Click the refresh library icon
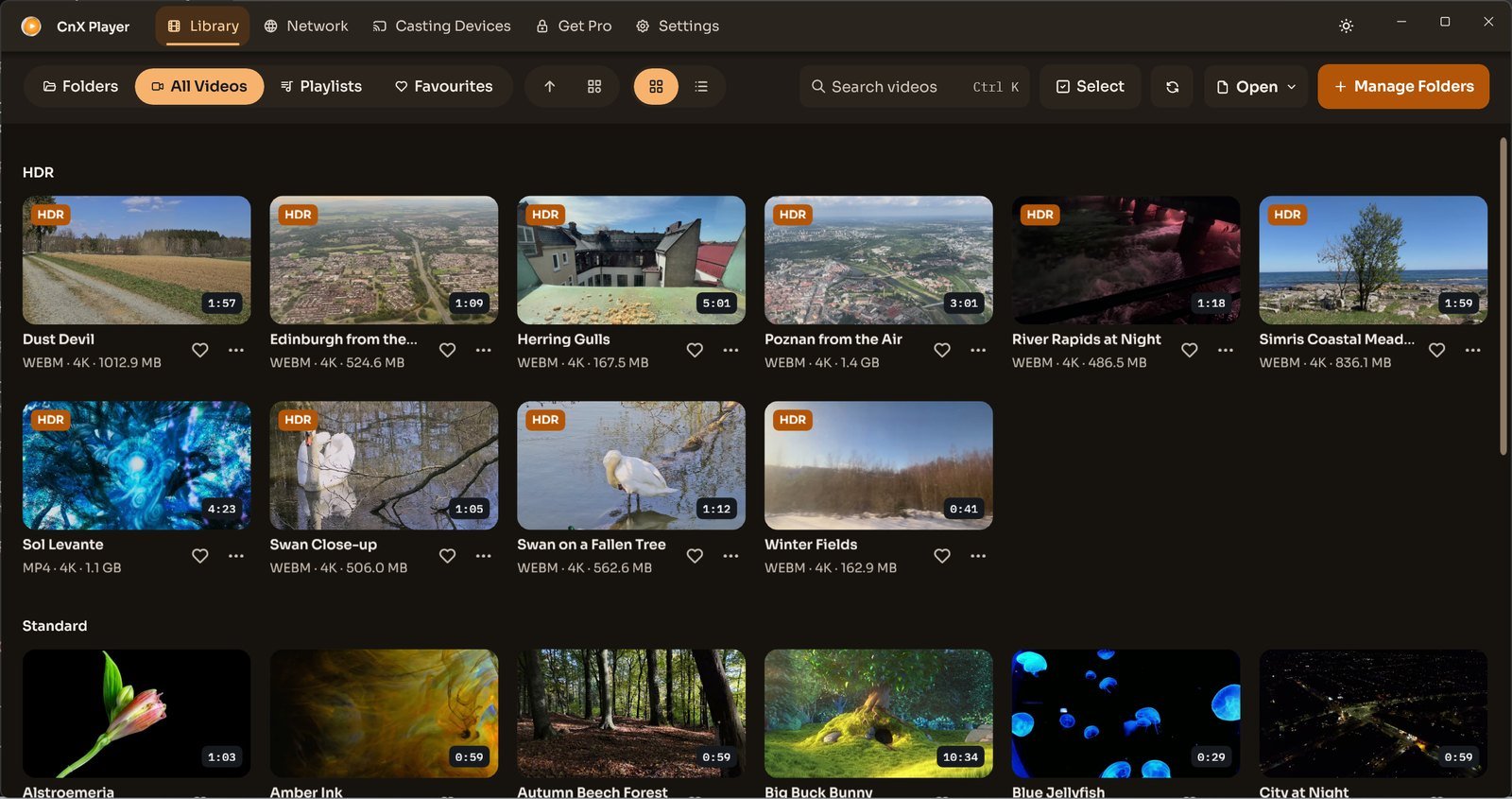1512x799 pixels. pyautogui.click(x=1173, y=87)
